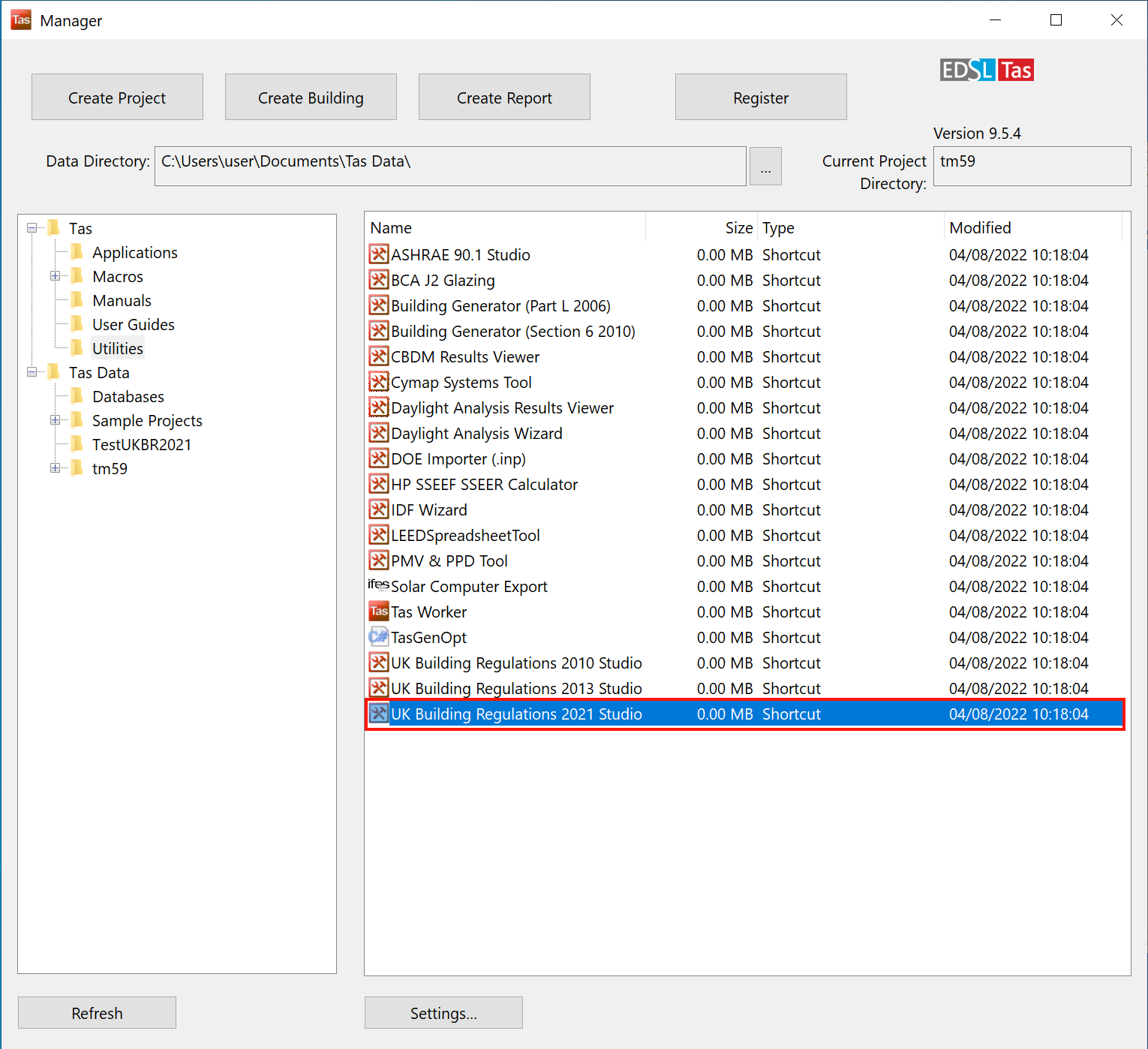Viewport: 1148px width, 1049px height.
Task: Select 'PMV & PPD Tool' name text
Action: point(449,561)
